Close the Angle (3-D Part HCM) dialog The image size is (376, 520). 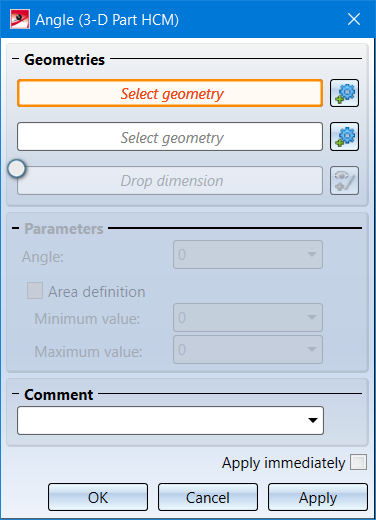pos(354,19)
